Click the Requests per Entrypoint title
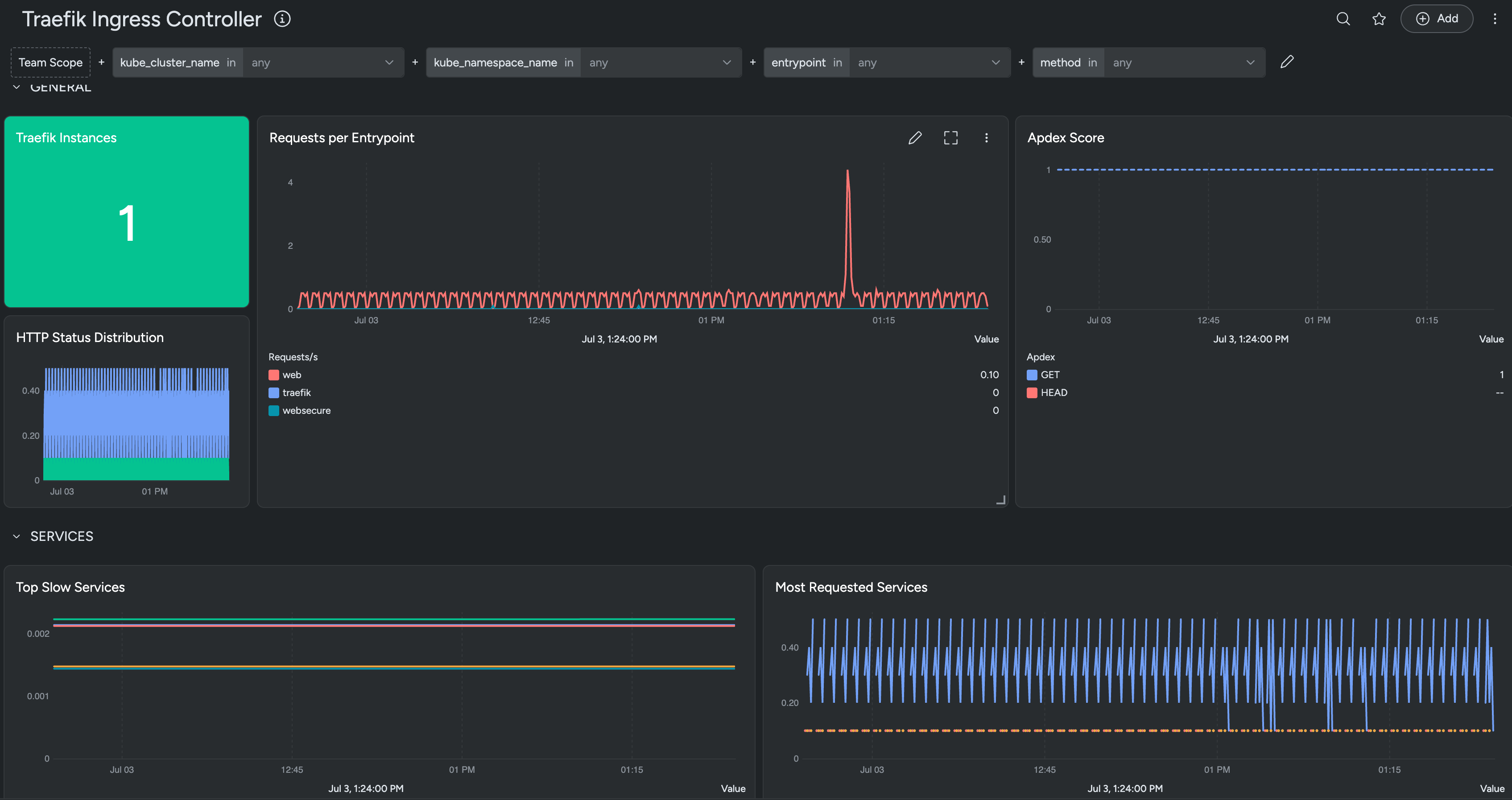Viewport: 1512px width, 800px height. pyautogui.click(x=342, y=138)
